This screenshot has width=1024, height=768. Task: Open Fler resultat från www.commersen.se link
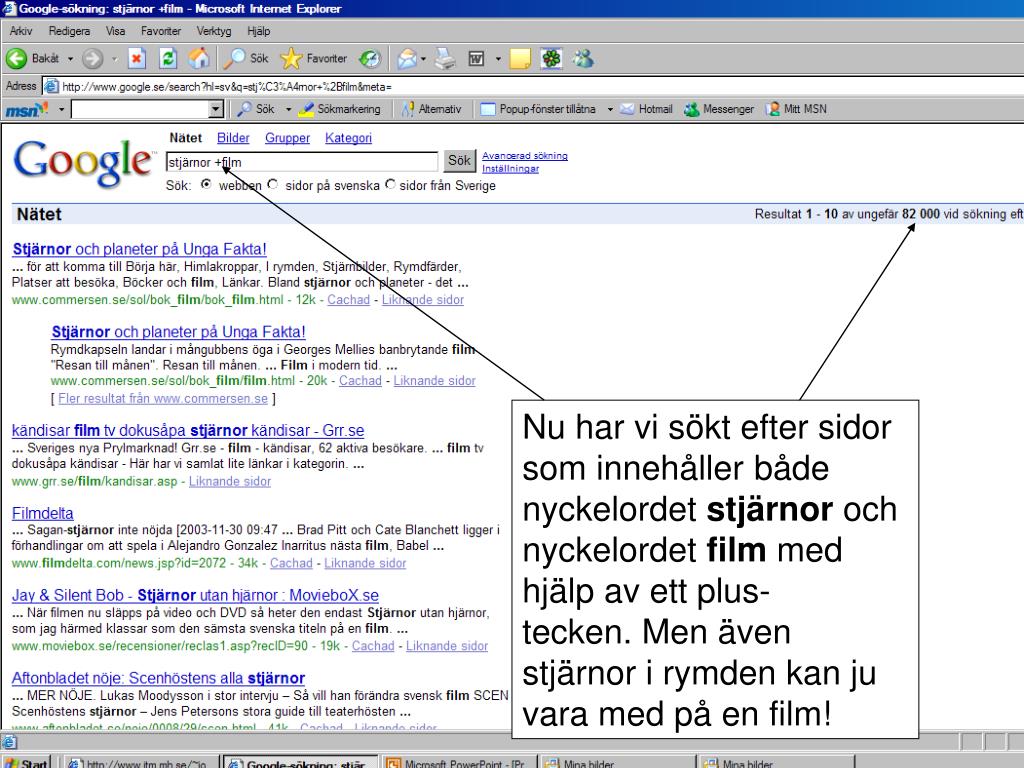[x=163, y=398]
